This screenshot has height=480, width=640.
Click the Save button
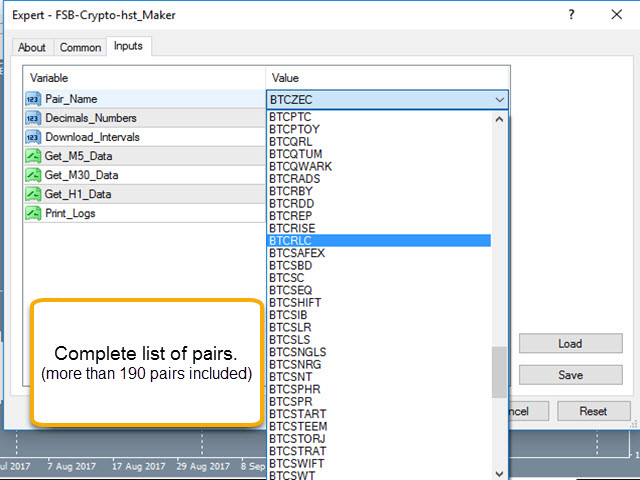tap(571, 375)
